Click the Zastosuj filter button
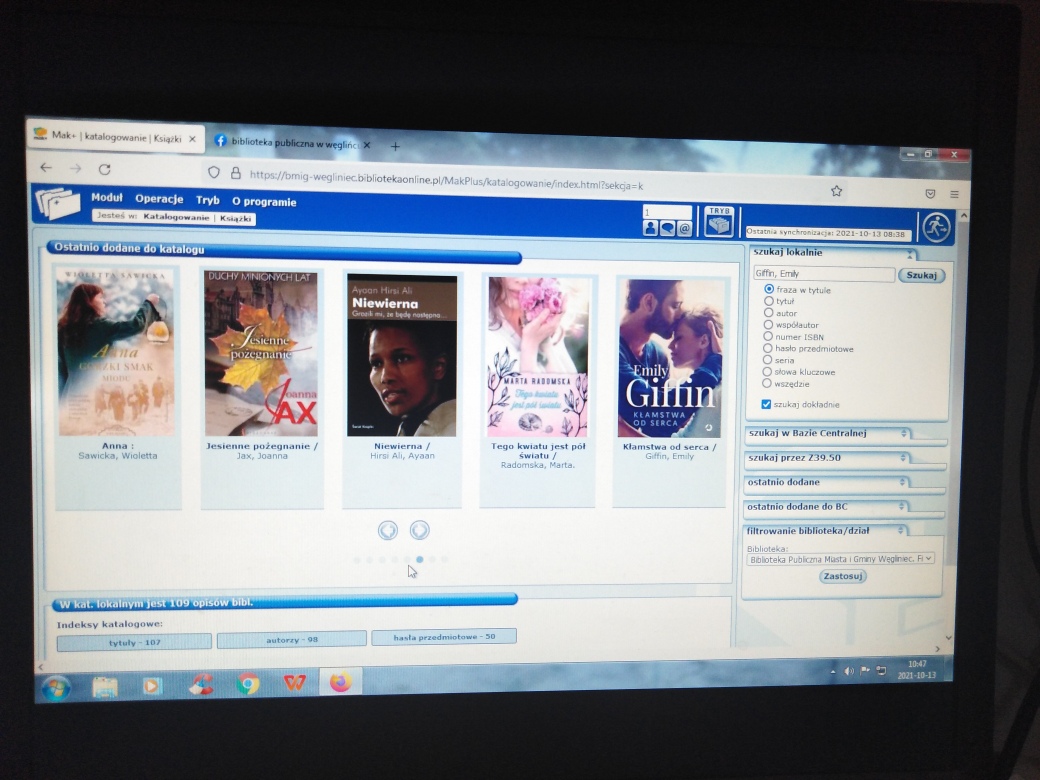The height and width of the screenshot is (780, 1040). (x=842, y=576)
